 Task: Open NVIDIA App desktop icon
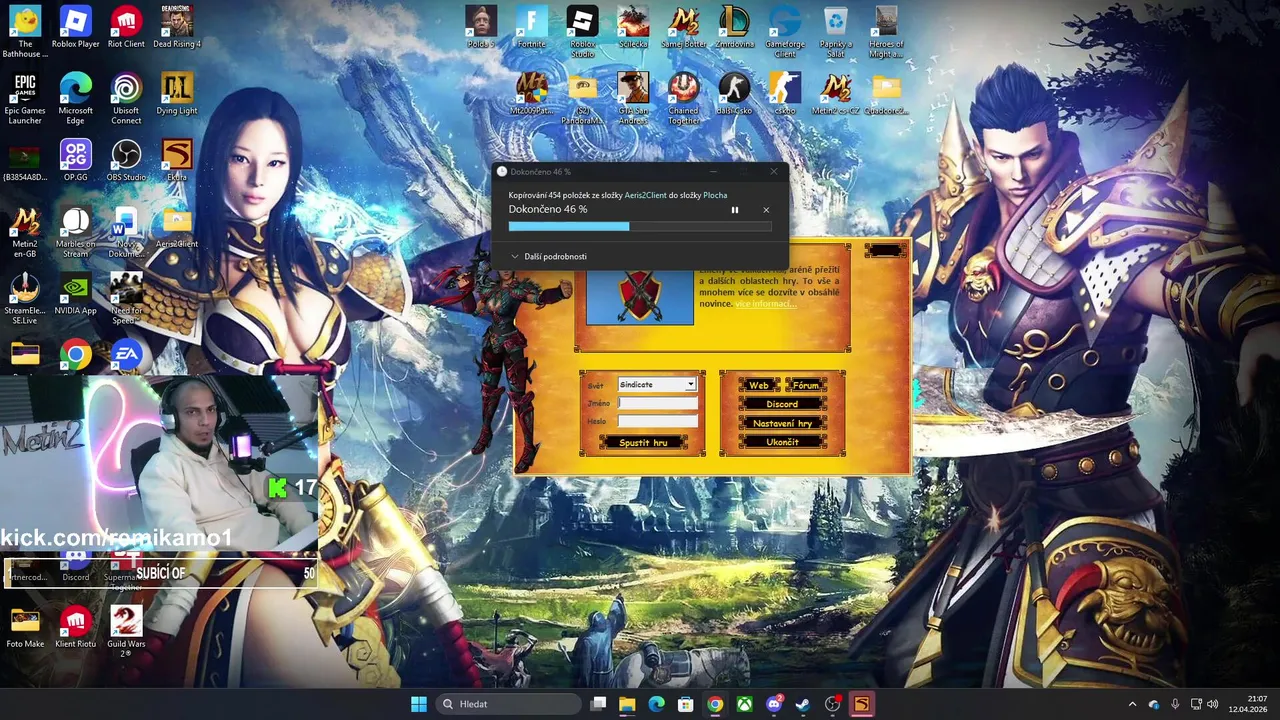point(75,295)
